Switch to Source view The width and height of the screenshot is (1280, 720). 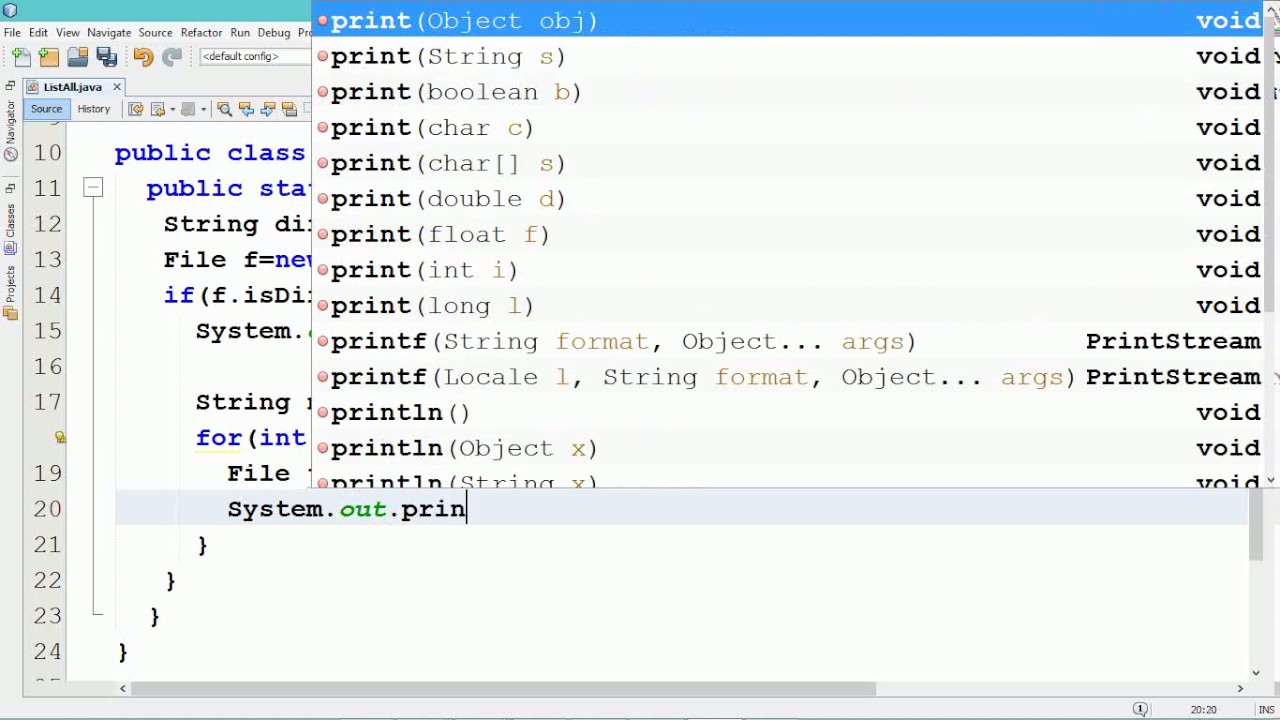(x=46, y=109)
